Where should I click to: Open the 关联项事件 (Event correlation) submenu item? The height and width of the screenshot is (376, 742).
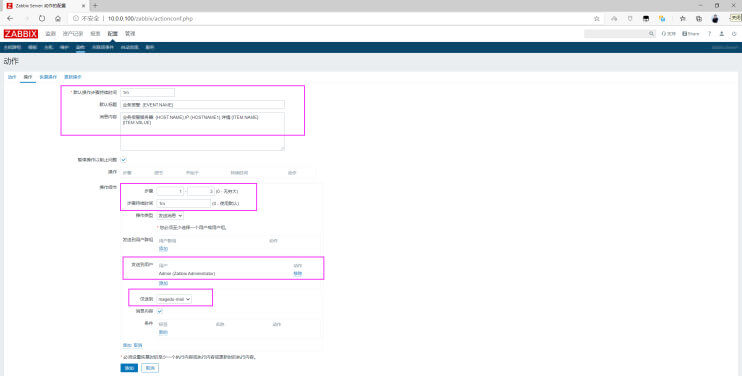pos(103,47)
